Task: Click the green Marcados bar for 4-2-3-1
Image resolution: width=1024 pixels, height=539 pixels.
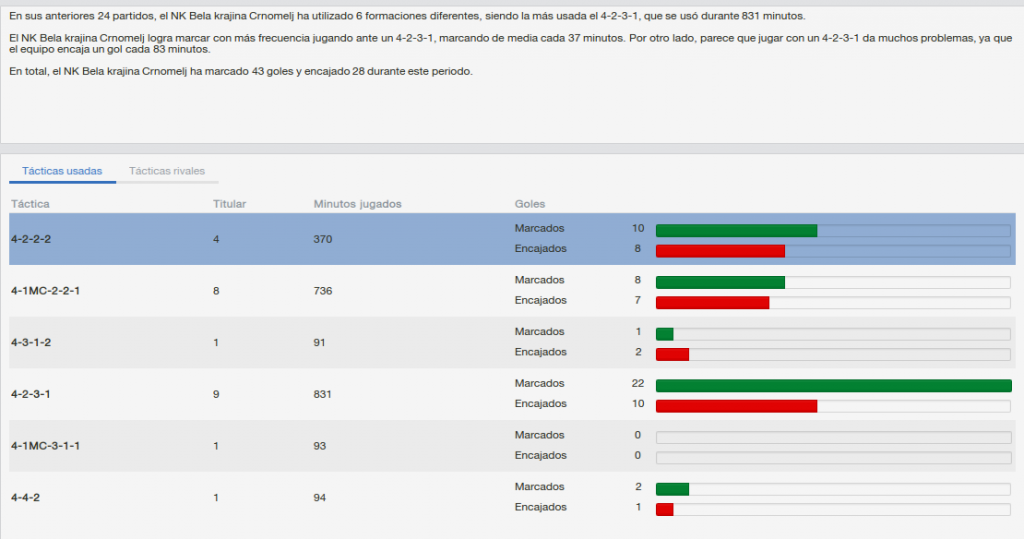Action: (834, 385)
